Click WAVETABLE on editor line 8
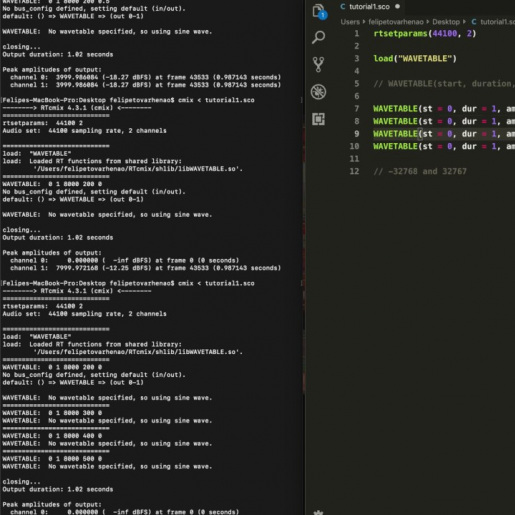 (395, 121)
